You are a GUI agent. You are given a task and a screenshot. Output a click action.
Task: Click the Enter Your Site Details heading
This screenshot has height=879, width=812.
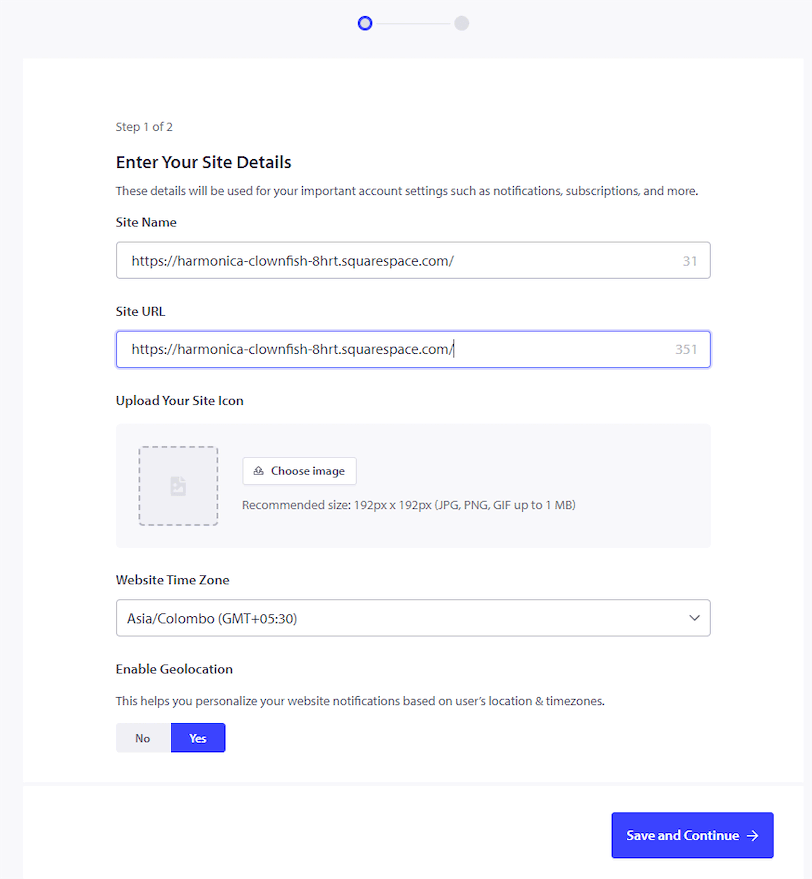203,162
